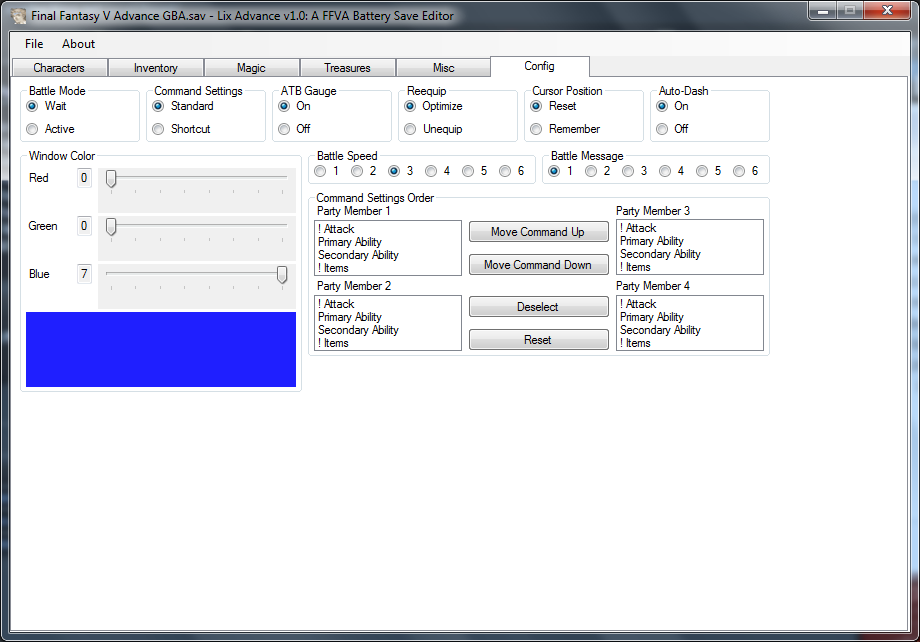This screenshot has width=920, height=642.
Task: Set Battle Speed to 4
Action: click(x=438, y=171)
